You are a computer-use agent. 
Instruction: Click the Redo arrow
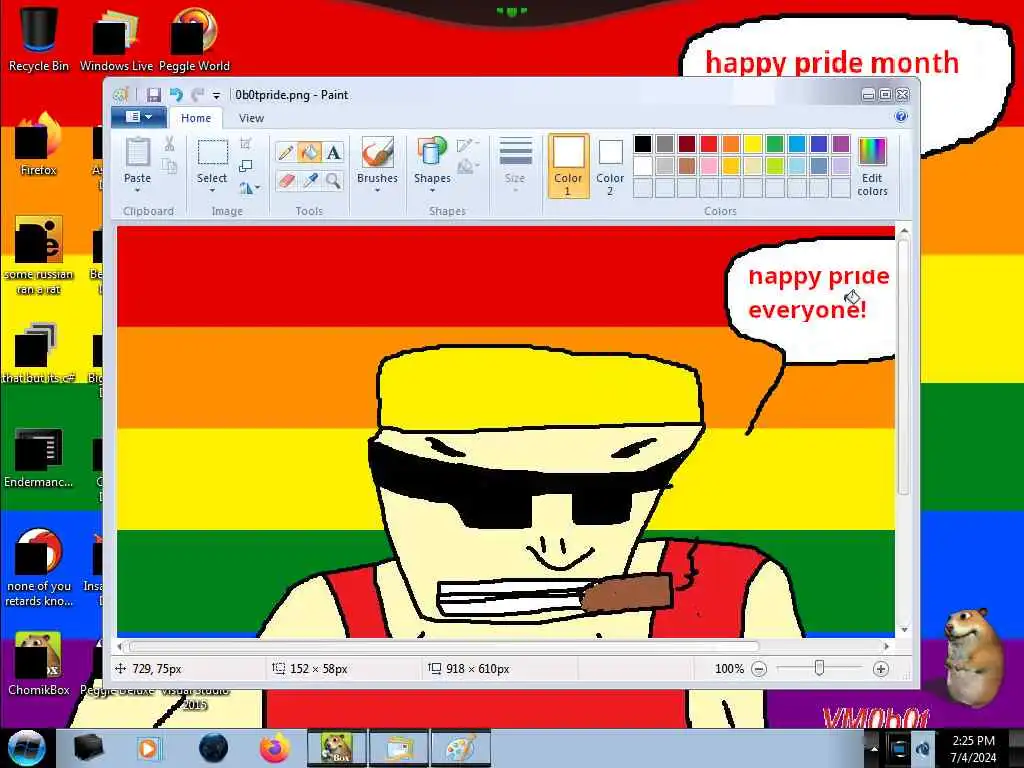[x=197, y=95]
